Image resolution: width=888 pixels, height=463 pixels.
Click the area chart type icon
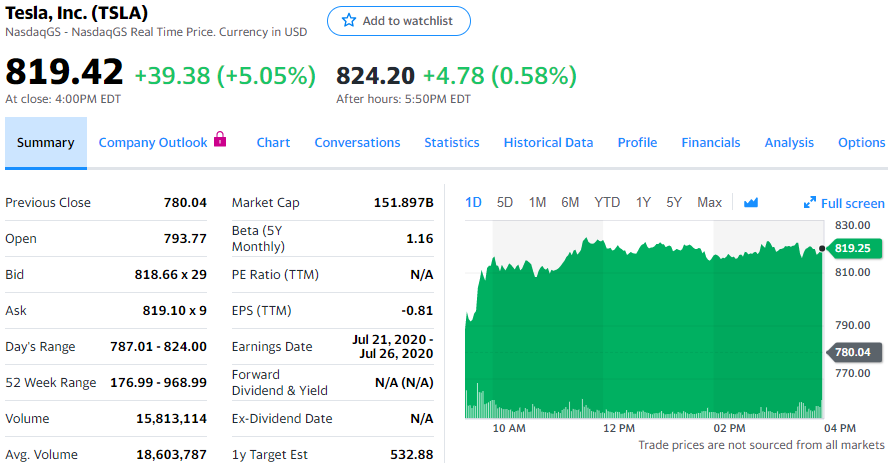coord(751,203)
